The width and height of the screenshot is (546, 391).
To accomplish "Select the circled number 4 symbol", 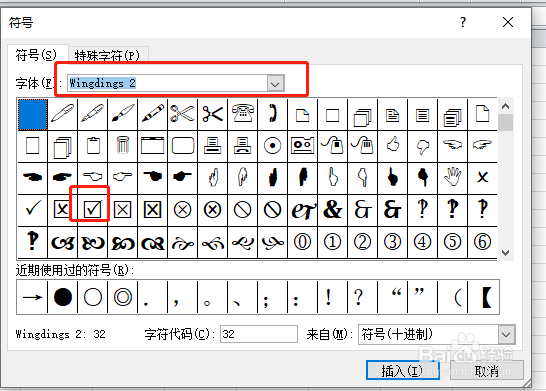I will pos(422,242).
